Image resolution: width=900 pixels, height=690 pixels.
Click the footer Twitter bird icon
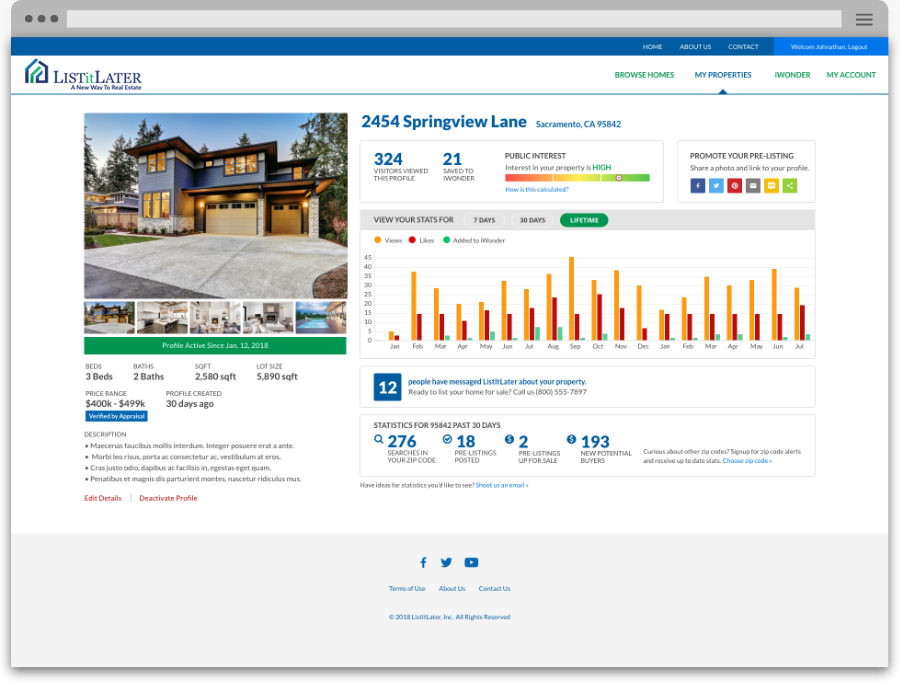[x=446, y=563]
